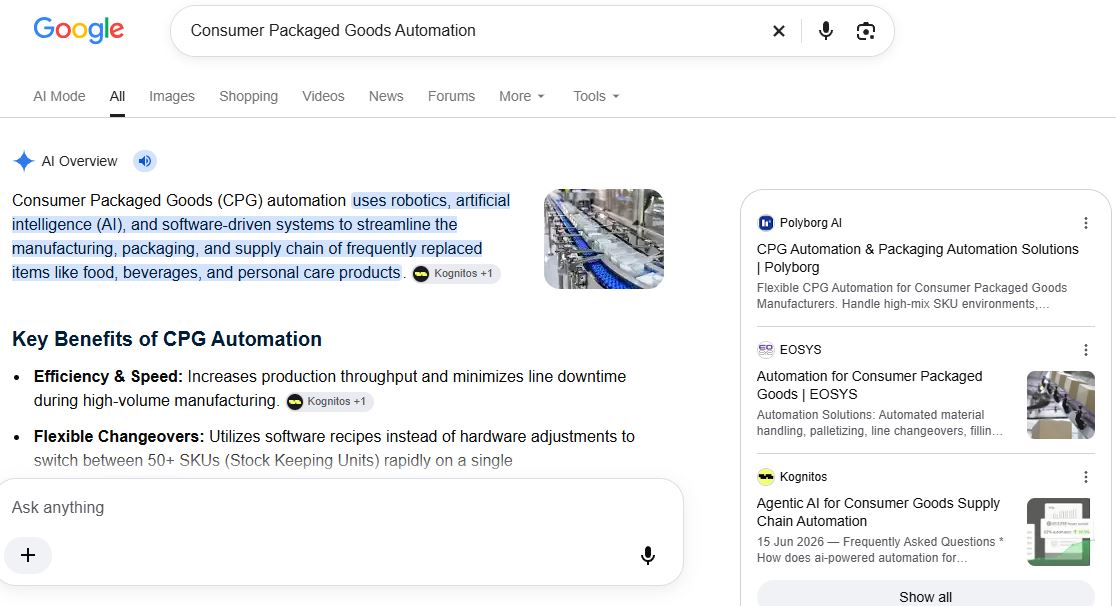Open the Kognitos +1 source chip after intro paragraph
The height and width of the screenshot is (606, 1116).
click(456, 273)
